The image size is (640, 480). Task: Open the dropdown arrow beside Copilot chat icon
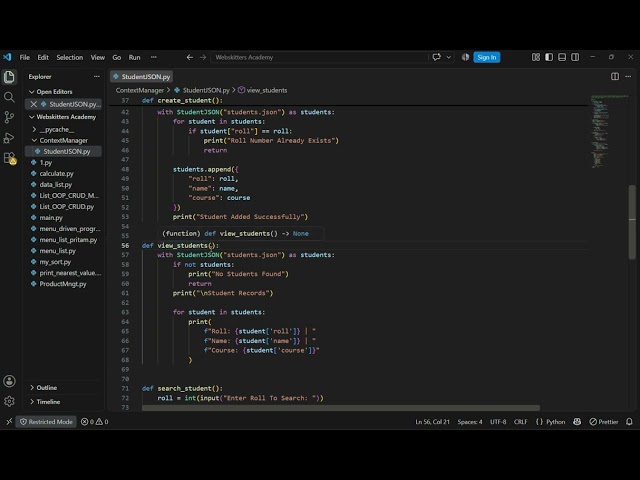click(x=449, y=57)
